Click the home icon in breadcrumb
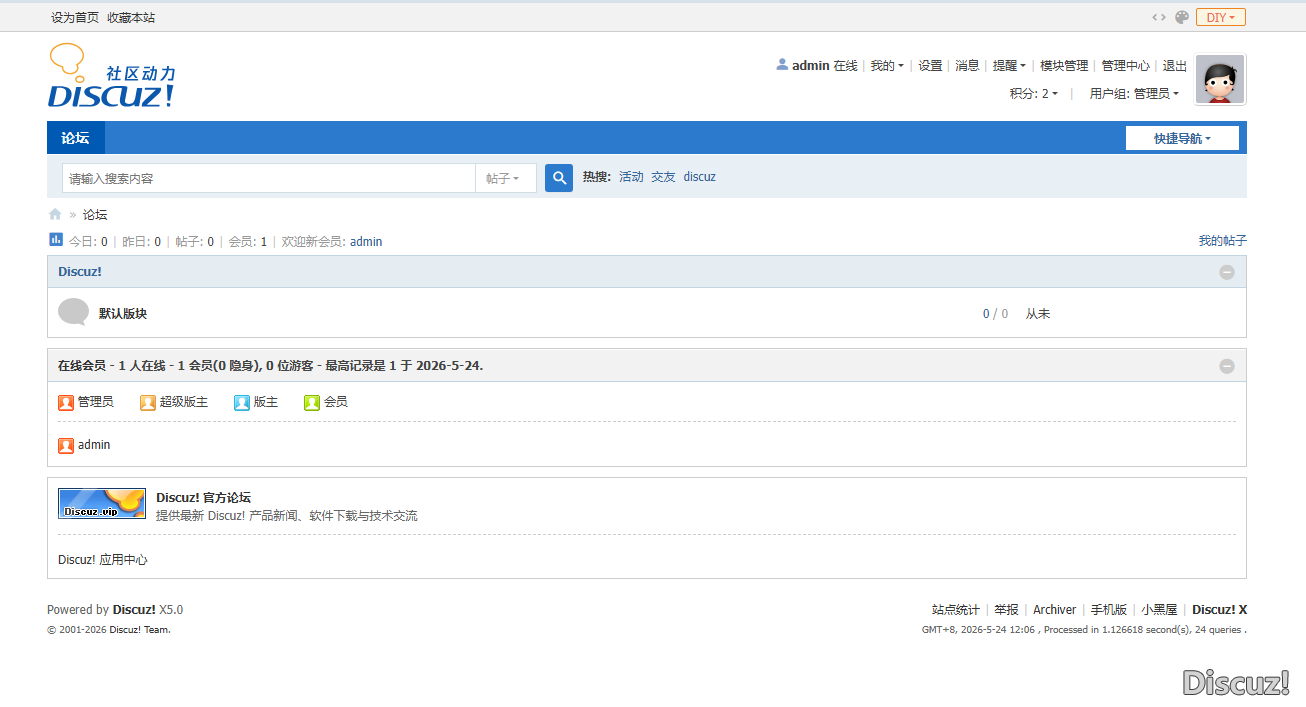 click(55, 214)
